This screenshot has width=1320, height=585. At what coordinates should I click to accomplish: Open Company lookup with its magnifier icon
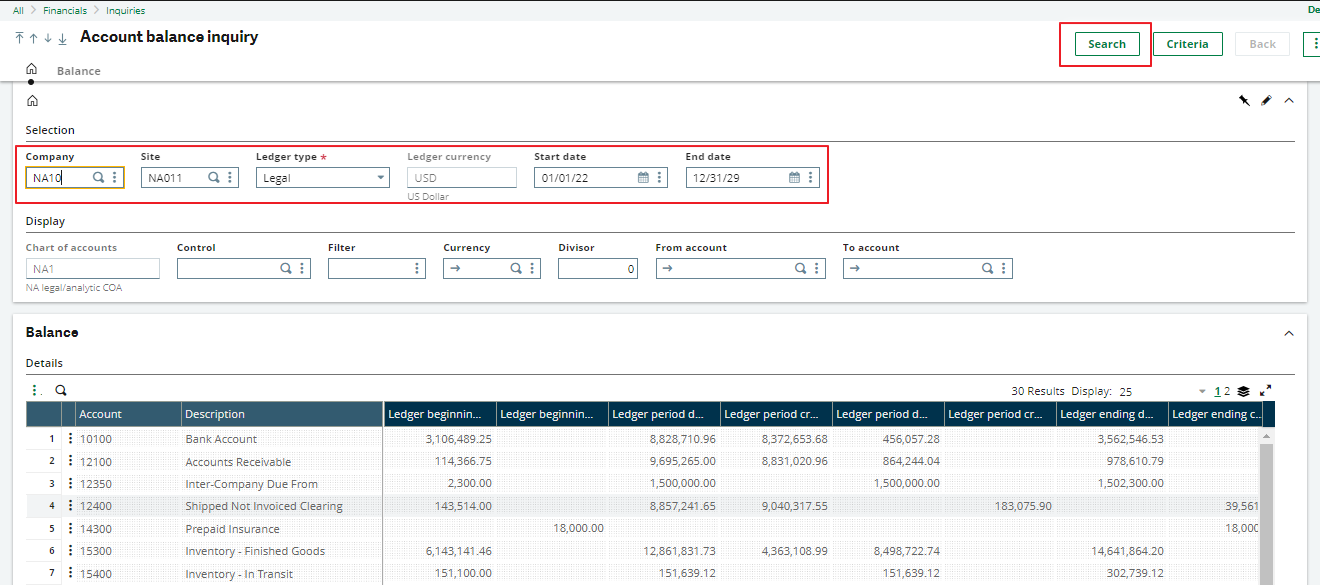tap(96, 177)
